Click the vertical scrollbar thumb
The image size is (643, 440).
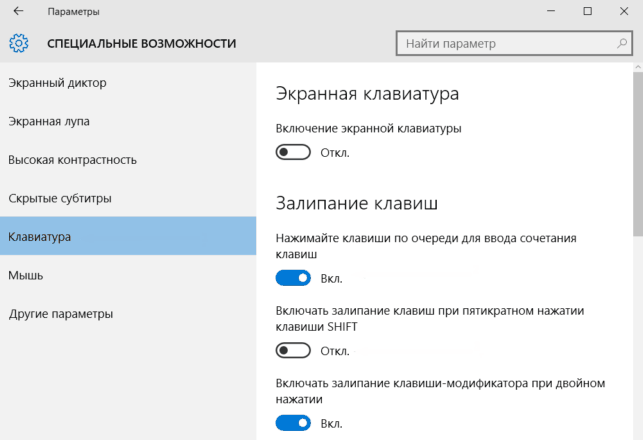coord(638,154)
